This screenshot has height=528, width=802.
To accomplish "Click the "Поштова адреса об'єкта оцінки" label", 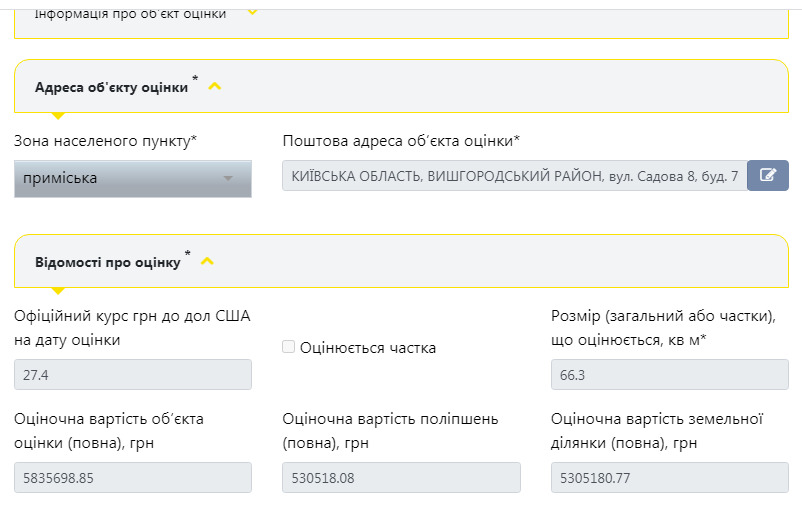I will (x=401, y=141).
